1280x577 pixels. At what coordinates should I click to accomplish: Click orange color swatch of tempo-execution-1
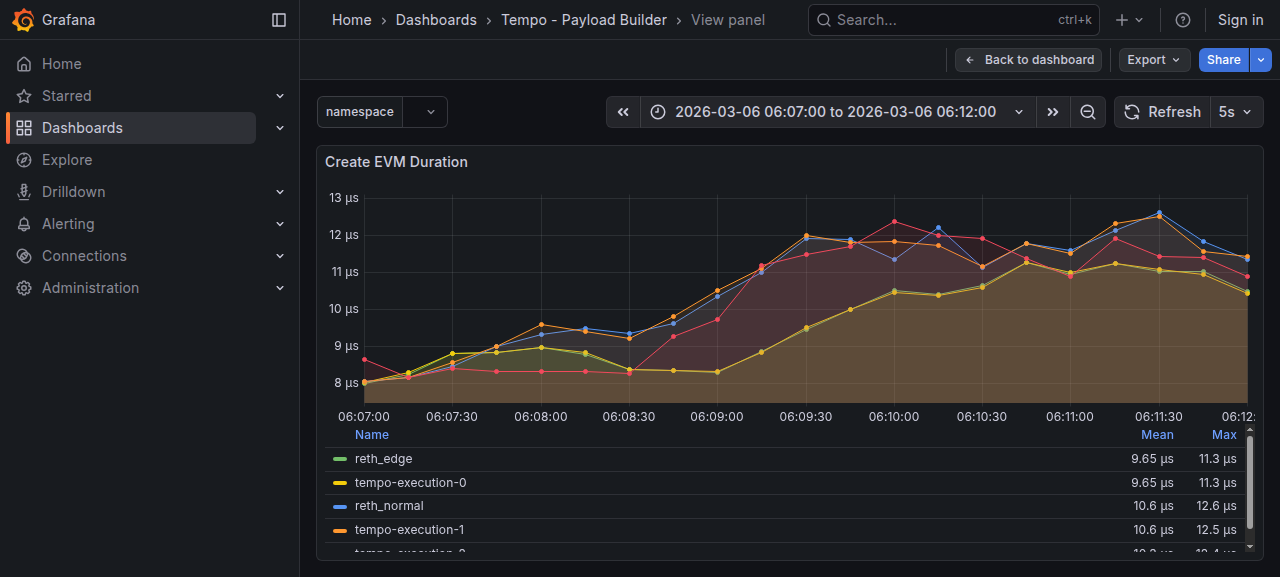339,530
